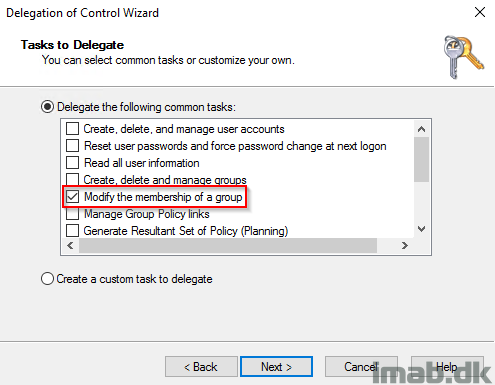Open Help for the wizard

pos(447,367)
